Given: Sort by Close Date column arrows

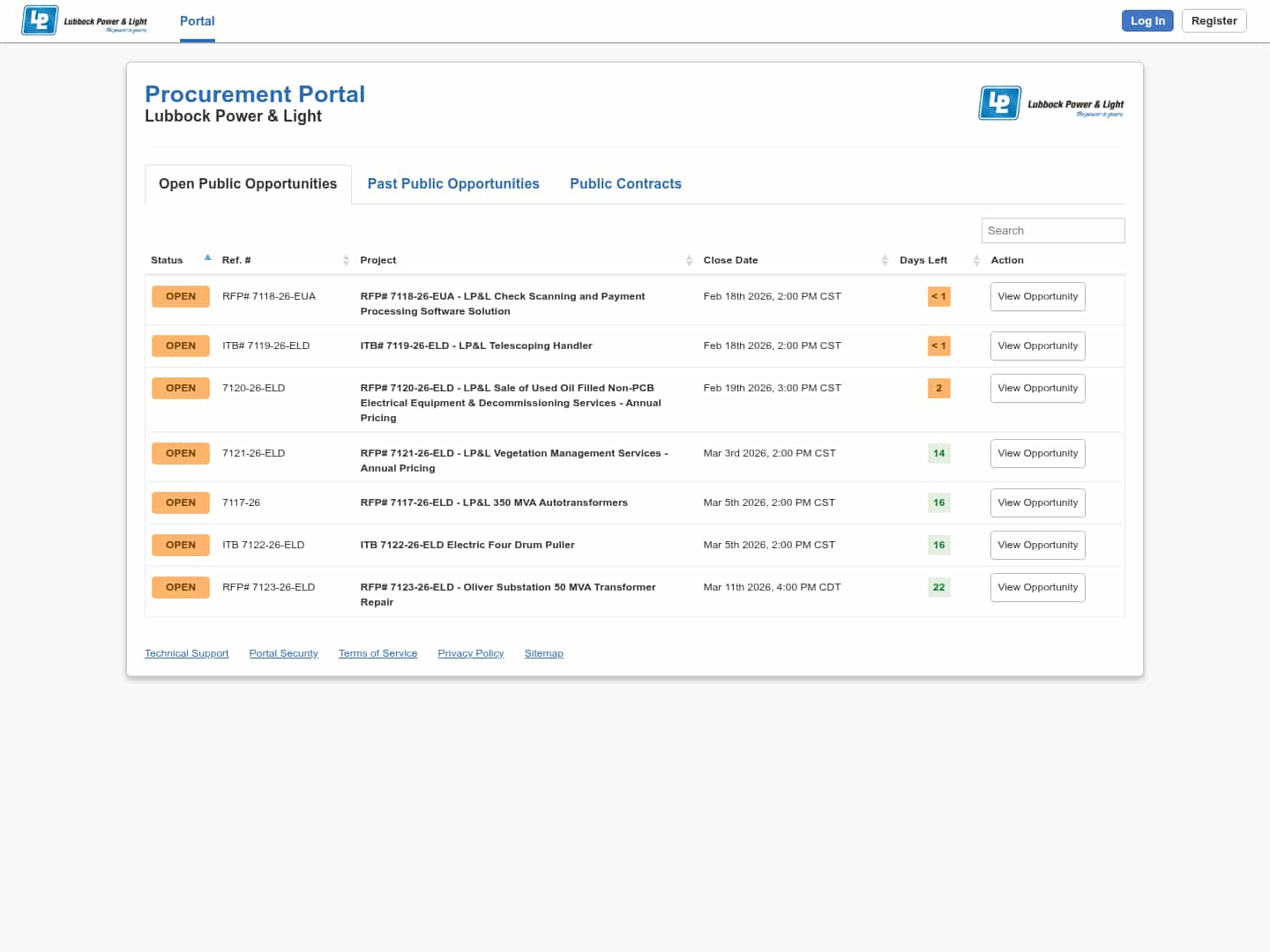Looking at the screenshot, I should (x=885, y=260).
